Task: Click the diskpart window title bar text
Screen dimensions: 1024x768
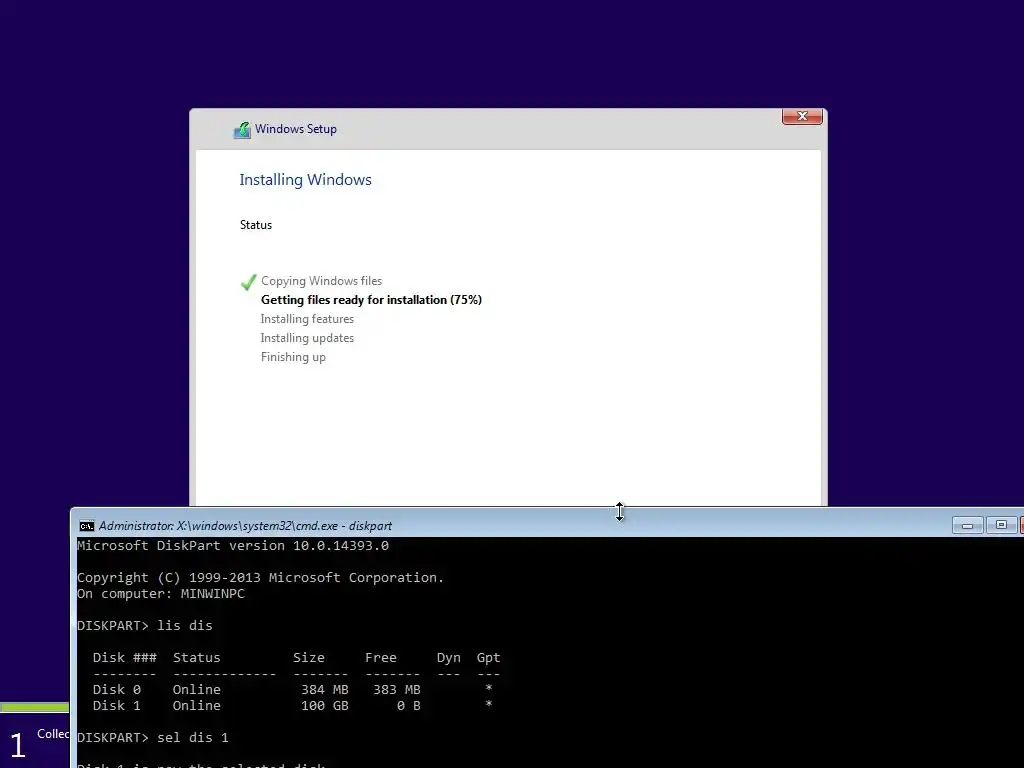Action: 245,526
